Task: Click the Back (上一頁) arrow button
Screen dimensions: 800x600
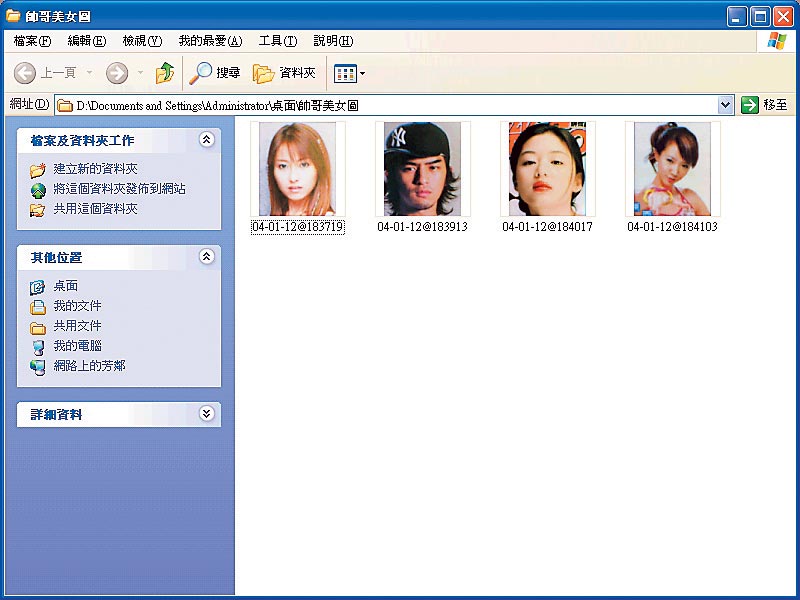Action: point(24,73)
